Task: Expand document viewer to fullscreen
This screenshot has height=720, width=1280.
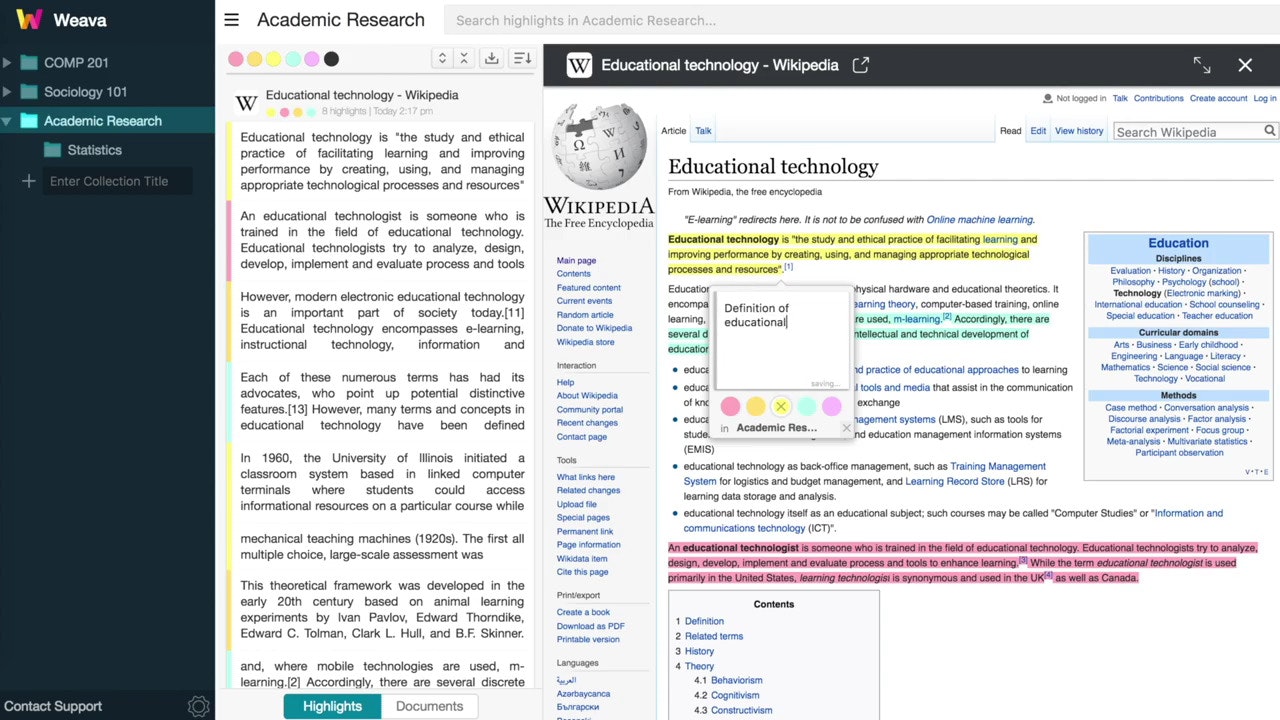Action: 1202,65
